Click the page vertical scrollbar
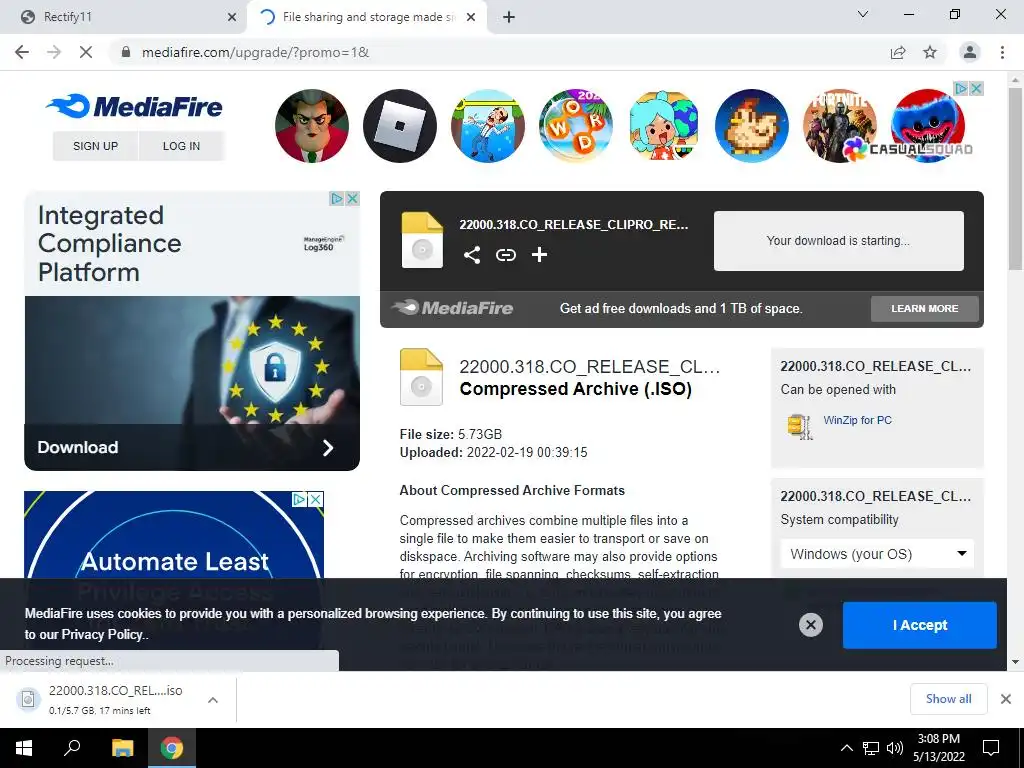1024x768 pixels. pos(1015,178)
